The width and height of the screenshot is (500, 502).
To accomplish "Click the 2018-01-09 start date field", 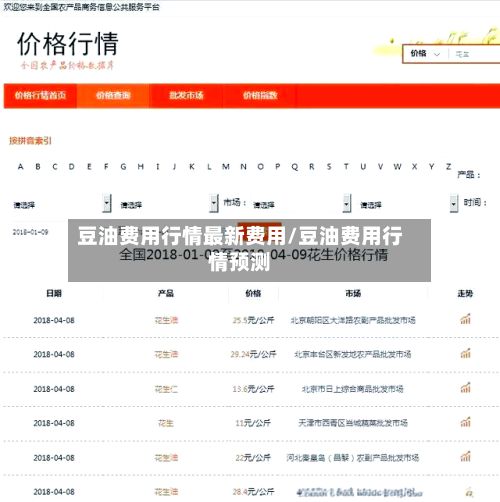I will (x=31, y=232).
